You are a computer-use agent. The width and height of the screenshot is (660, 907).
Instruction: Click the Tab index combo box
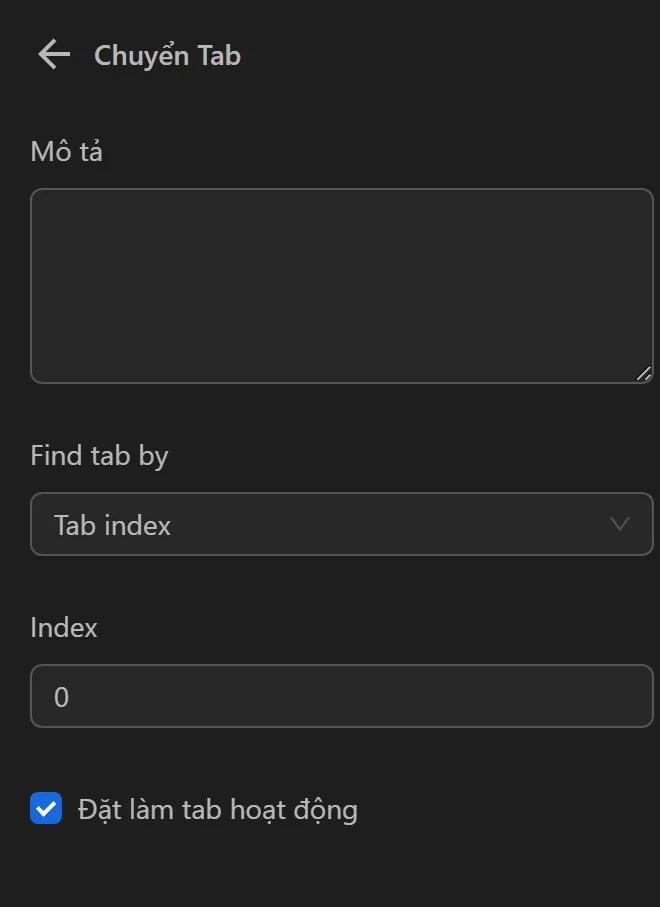coord(342,524)
